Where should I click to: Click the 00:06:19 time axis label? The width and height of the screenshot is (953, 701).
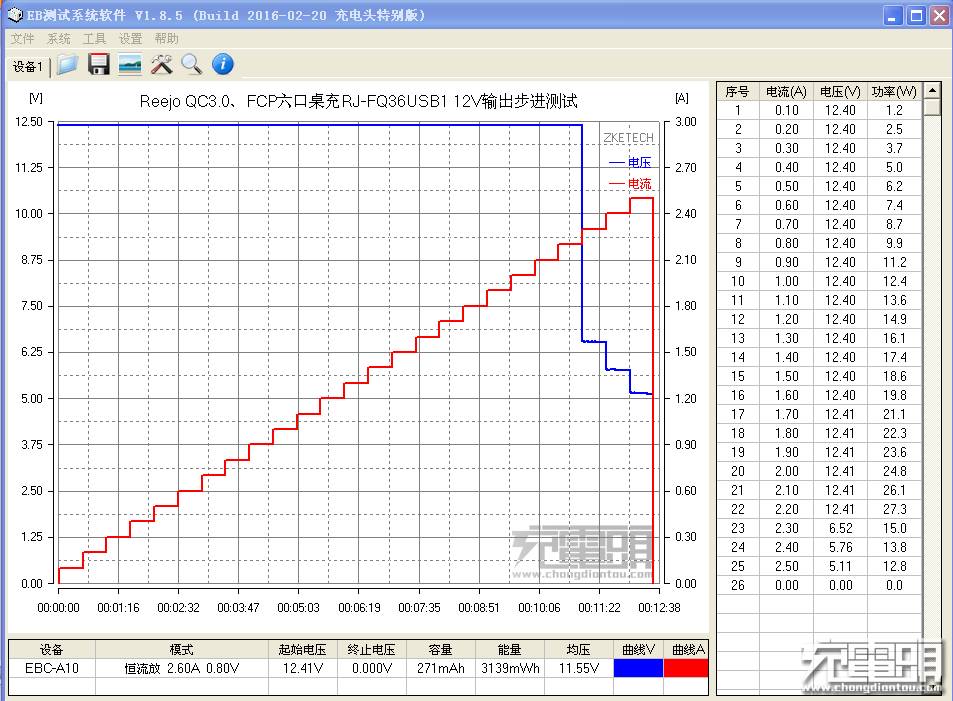click(x=359, y=607)
